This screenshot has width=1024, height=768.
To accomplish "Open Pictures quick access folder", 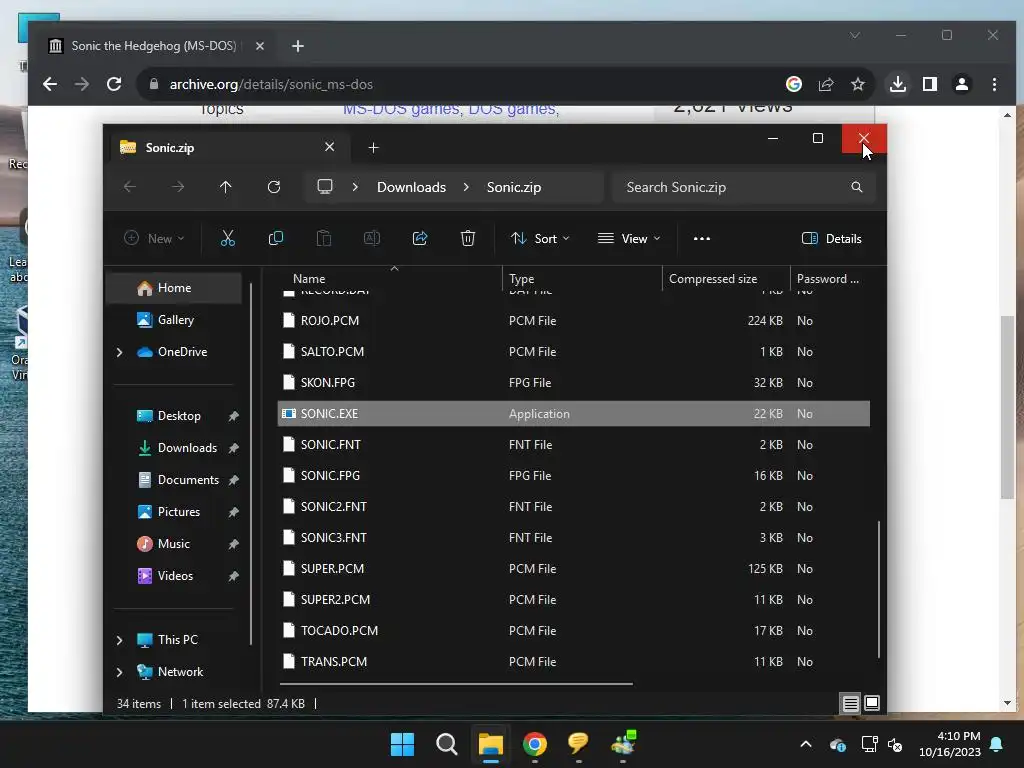I will point(179,512).
